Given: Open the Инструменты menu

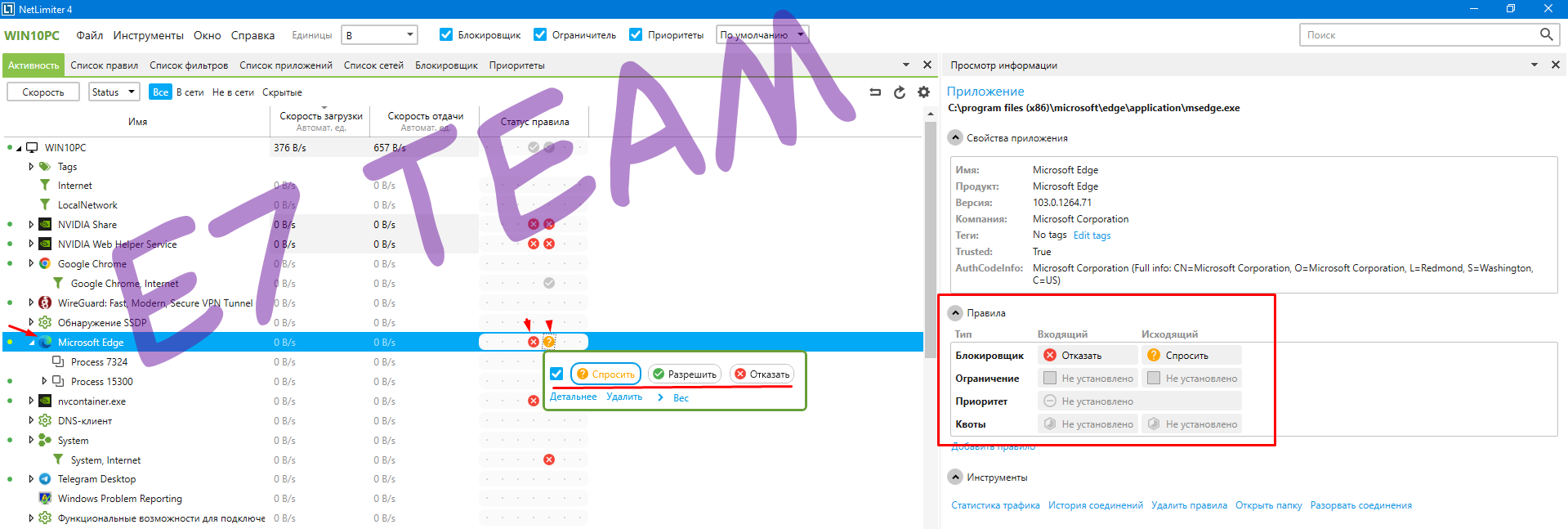Looking at the screenshot, I should coord(149,35).
